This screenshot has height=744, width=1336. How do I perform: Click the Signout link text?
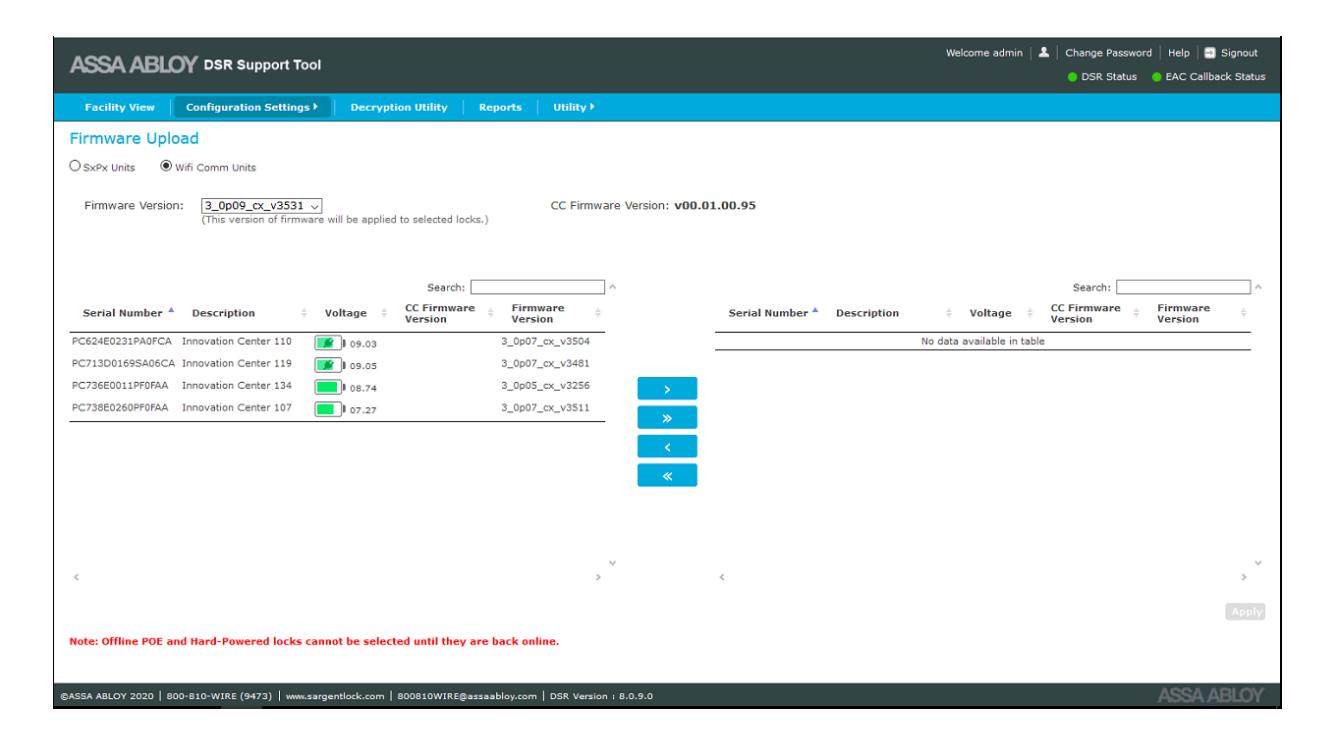pos(1241,53)
